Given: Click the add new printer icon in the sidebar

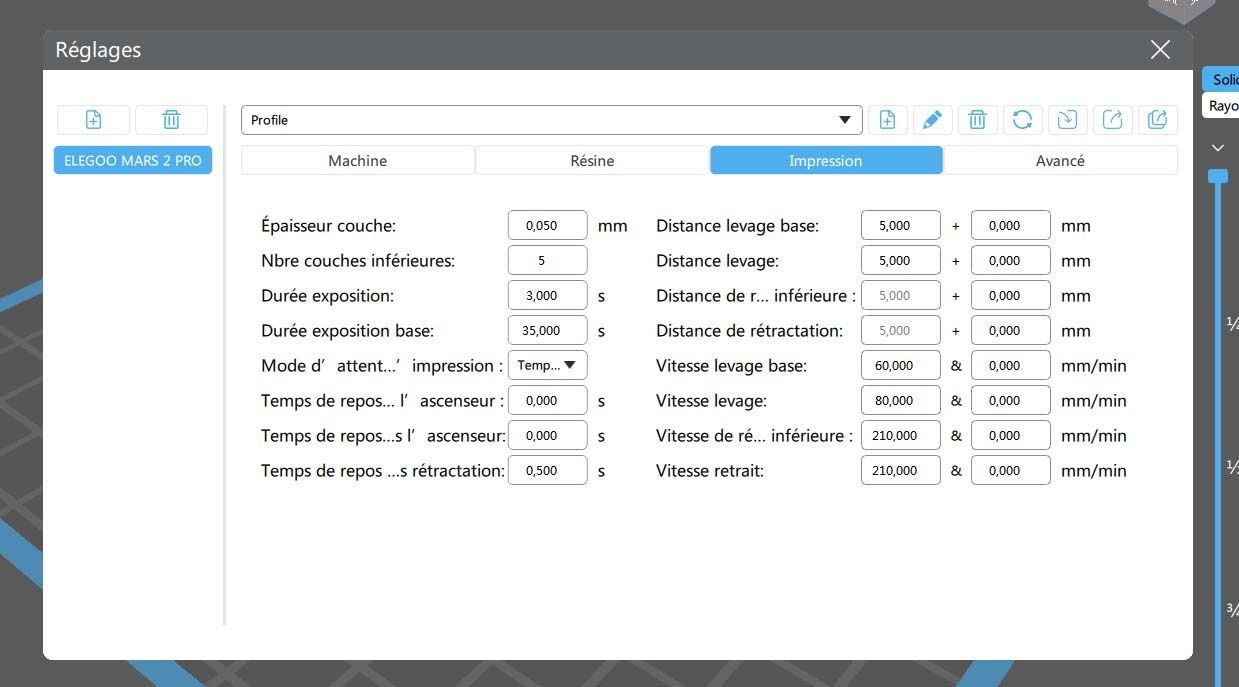Looking at the screenshot, I should (93, 120).
